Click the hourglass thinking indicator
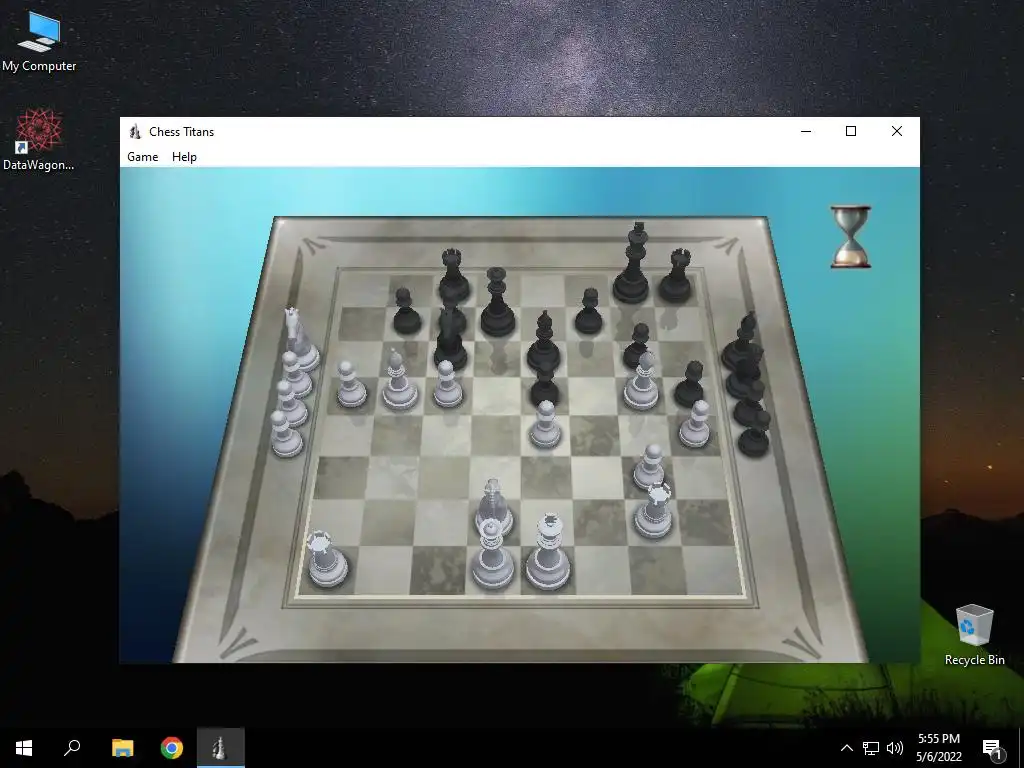This screenshot has width=1024, height=768. point(850,237)
